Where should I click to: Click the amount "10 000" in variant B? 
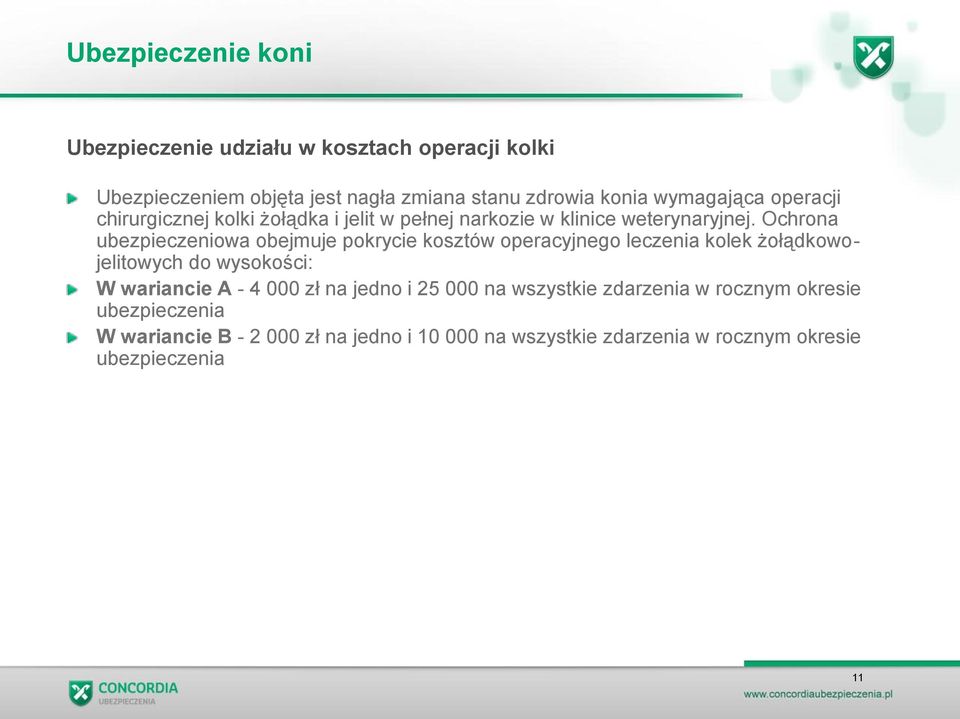click(447, 336)
